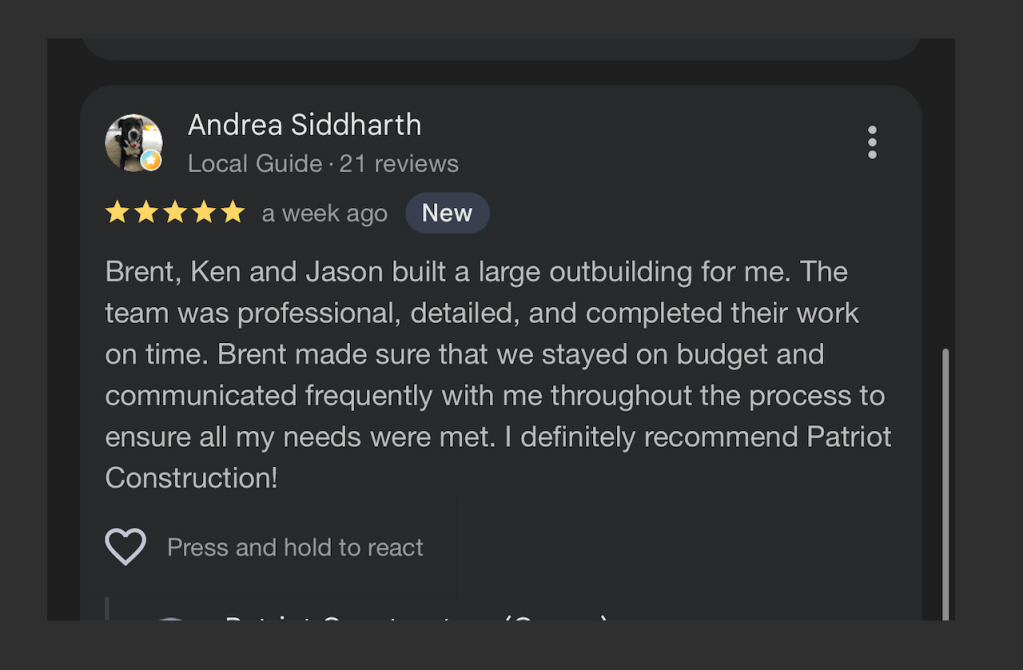Click the New badge
This screenshot has width=1023, height=670.
pyautogui.click(x=447, y=213)
